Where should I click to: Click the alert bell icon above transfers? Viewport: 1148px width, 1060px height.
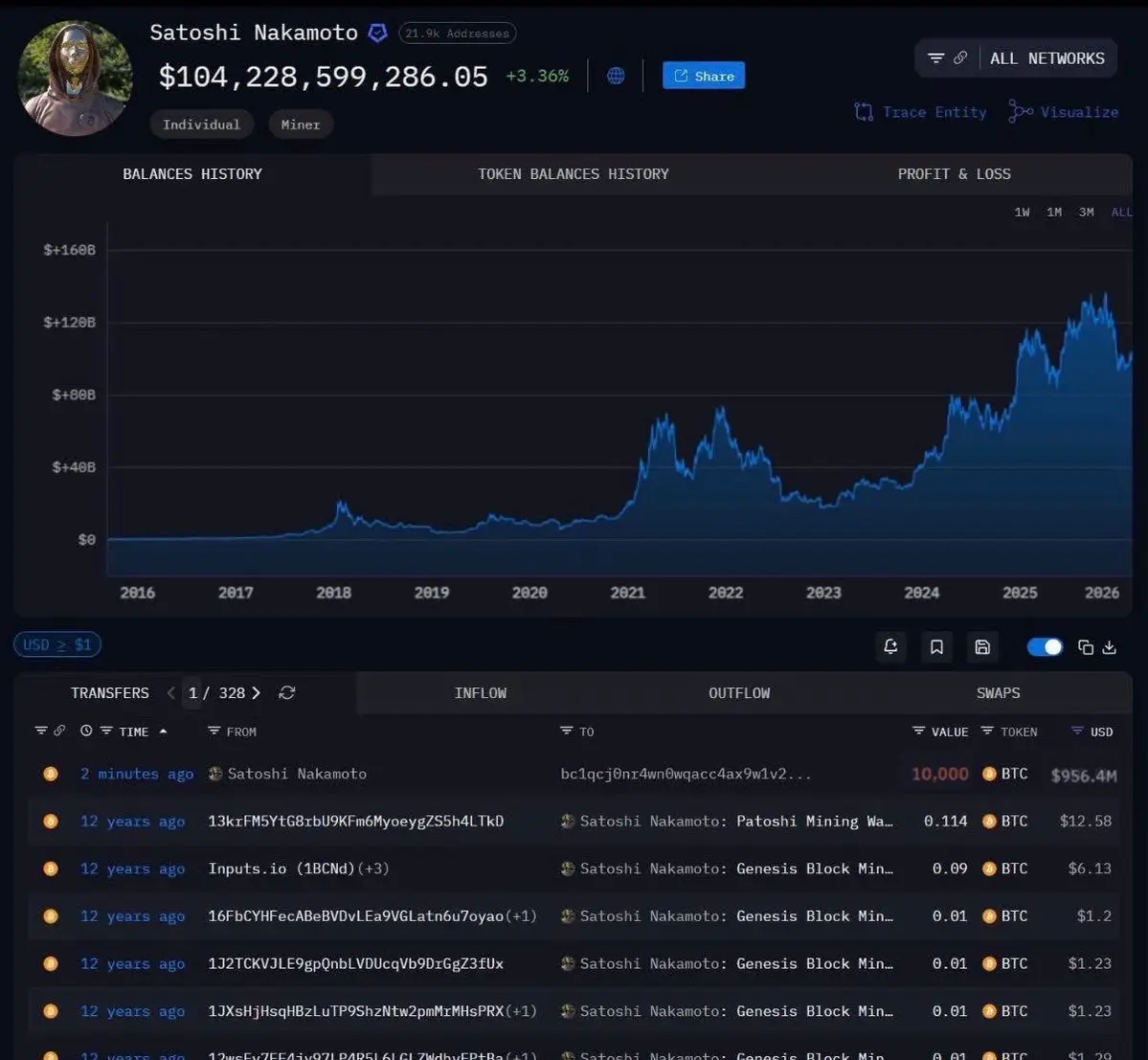890,647
